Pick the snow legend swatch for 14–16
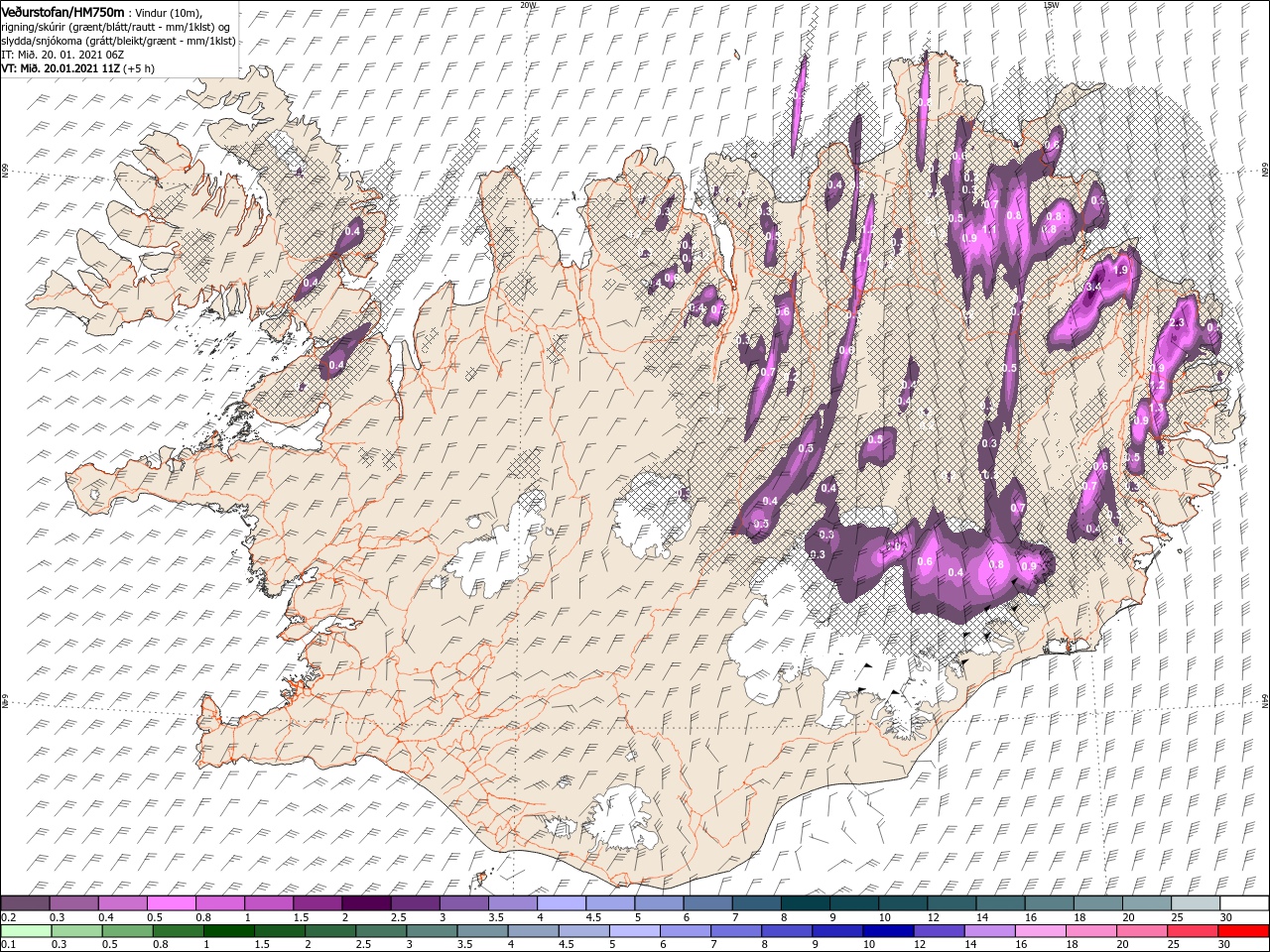The height and width of the screenshot is (952, 1270). click(1001, 903)
